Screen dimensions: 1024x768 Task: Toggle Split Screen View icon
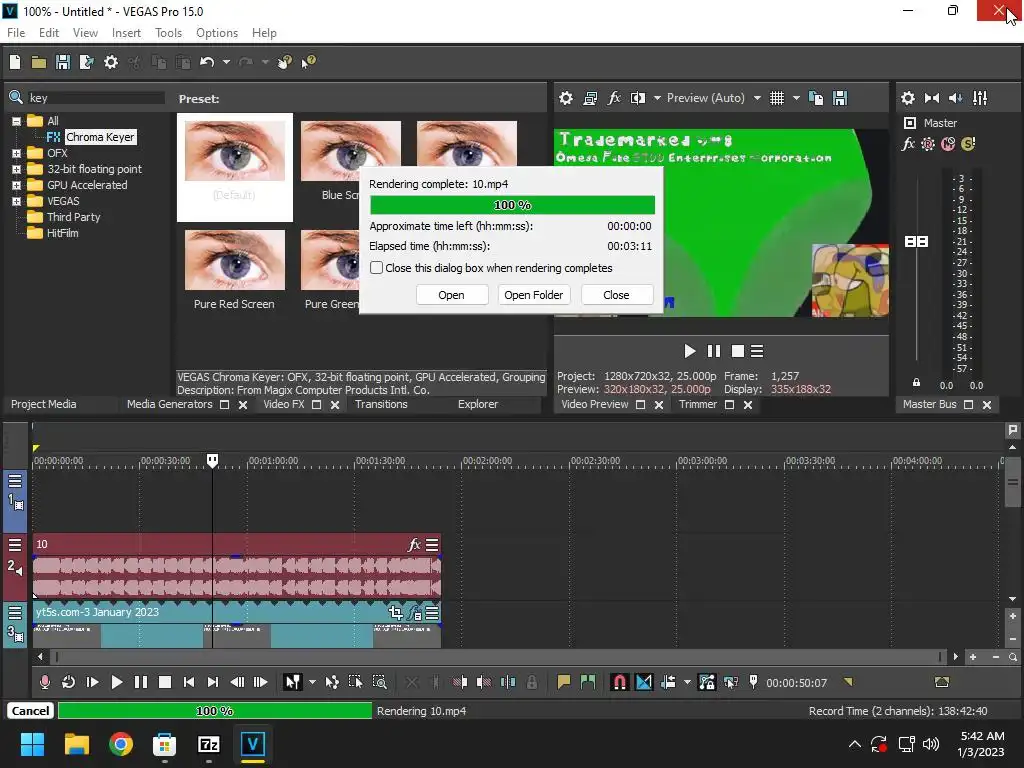(x=638, y=98)
